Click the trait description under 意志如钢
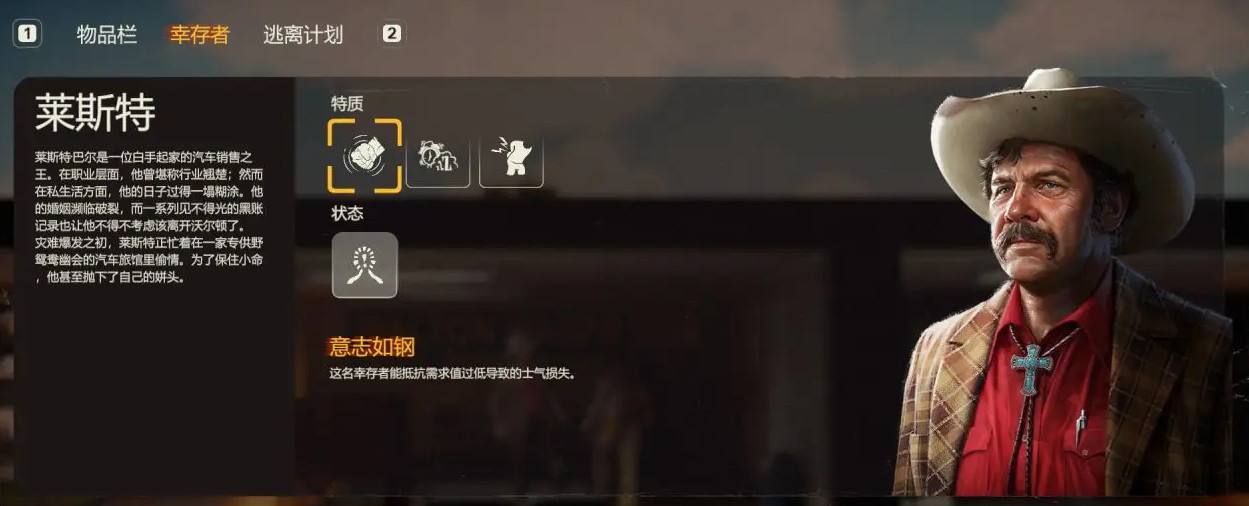 453,374
